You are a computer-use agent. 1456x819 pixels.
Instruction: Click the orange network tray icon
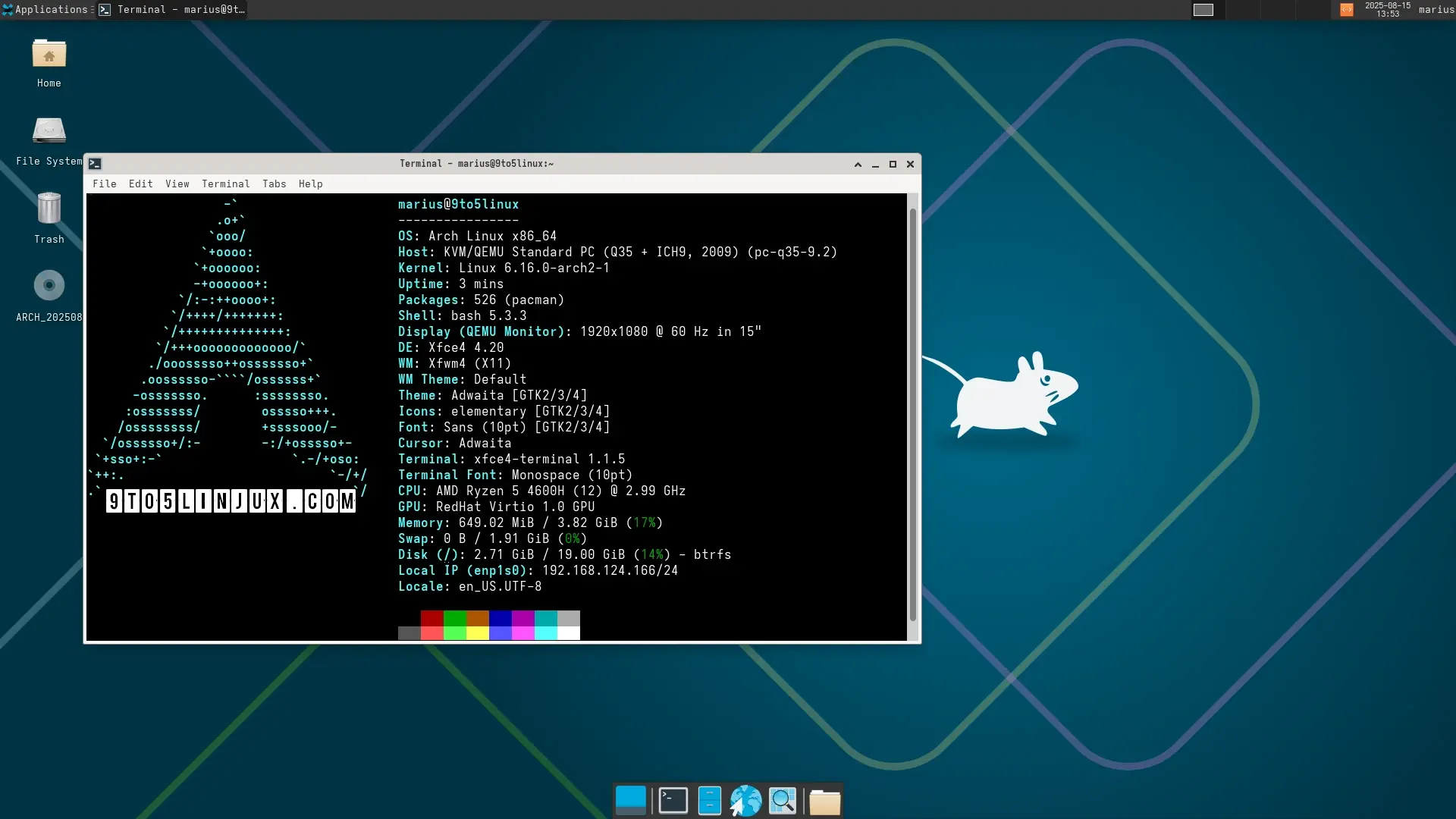(x=1347, y=10)
